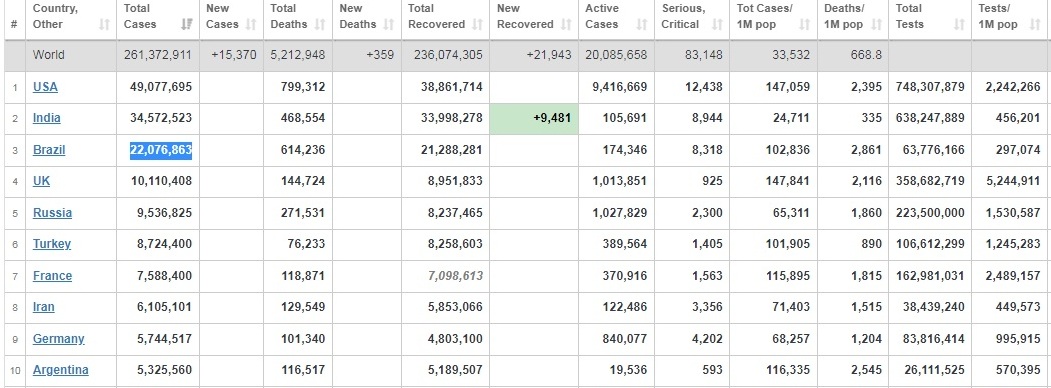Viewport: 1051px width, 388px height.
Task: Sort by Total Recovered arrows icon
Action: tap(477, 25)
